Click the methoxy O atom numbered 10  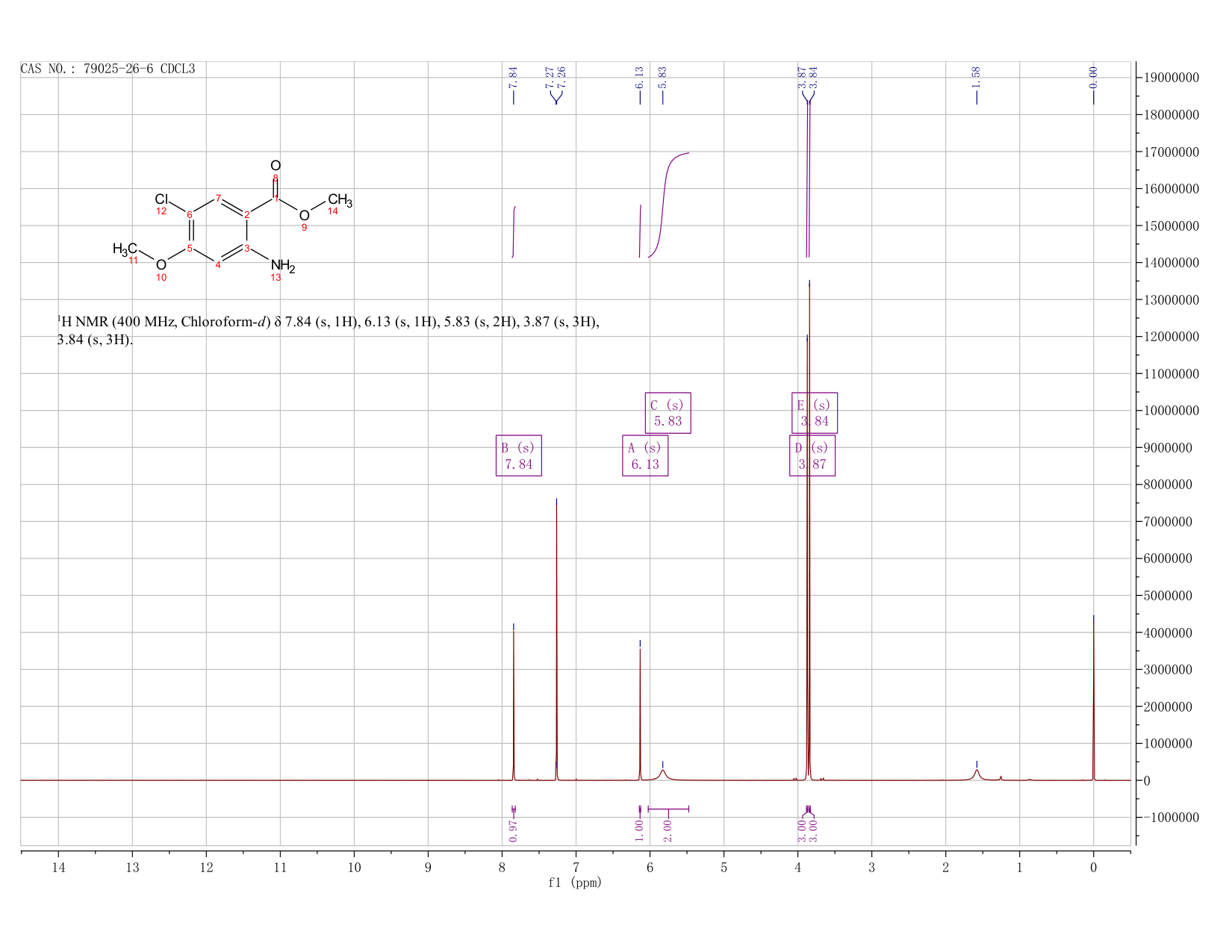pyautogui.click(x=161, y=265)
